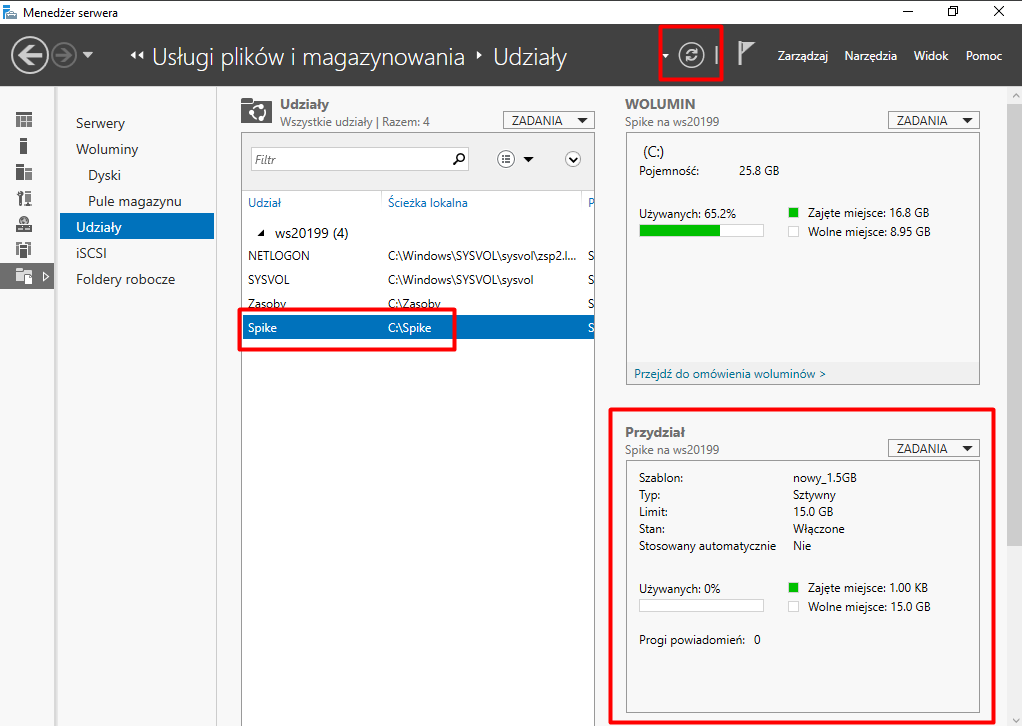Open ZADANIA dropdown in Udziały panel
Image resolution: width=1022 pixels, height=726 pixels.
[x=548, y=121]
